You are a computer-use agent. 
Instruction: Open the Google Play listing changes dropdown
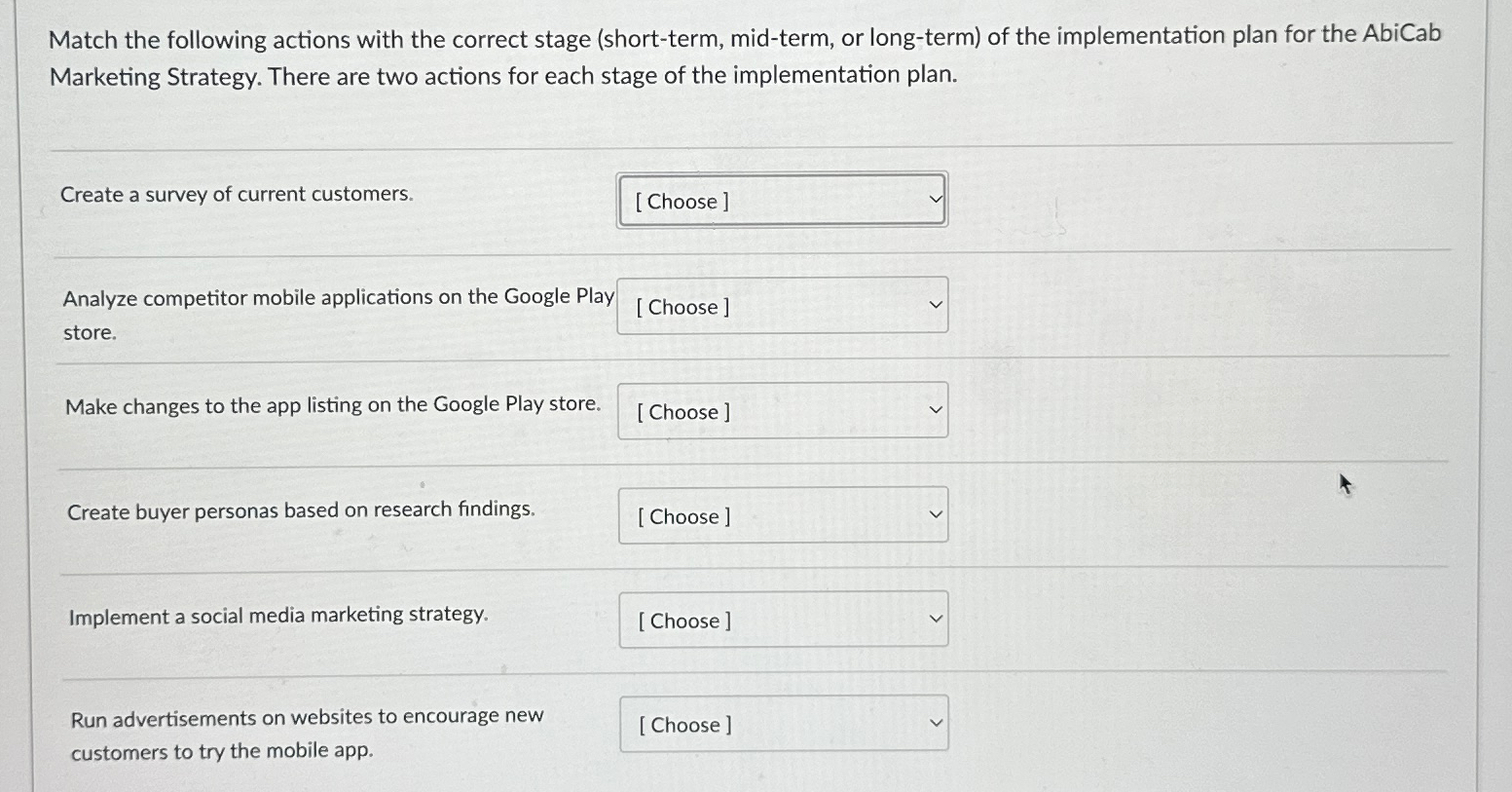click(x=781, y=411)
